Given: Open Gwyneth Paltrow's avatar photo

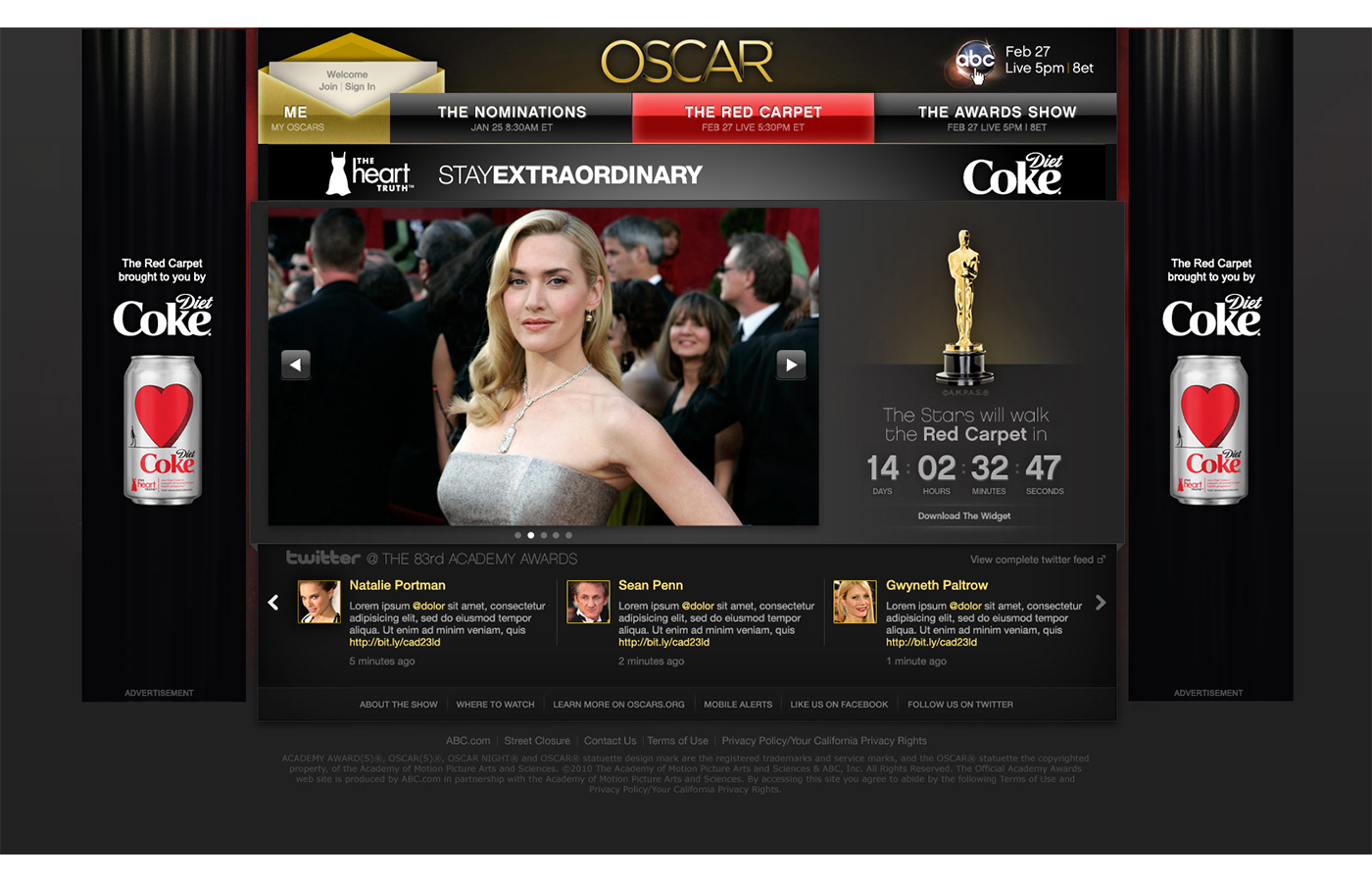Looking at the screenshot, I should point(855,602).
